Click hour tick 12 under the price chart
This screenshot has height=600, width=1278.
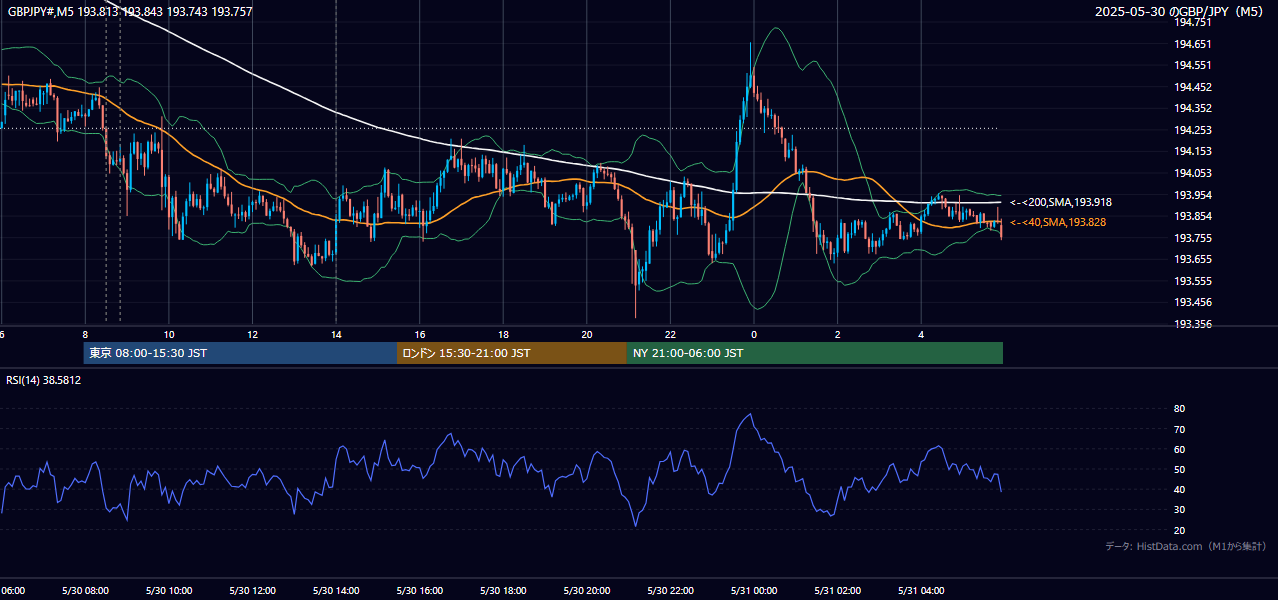253,335
